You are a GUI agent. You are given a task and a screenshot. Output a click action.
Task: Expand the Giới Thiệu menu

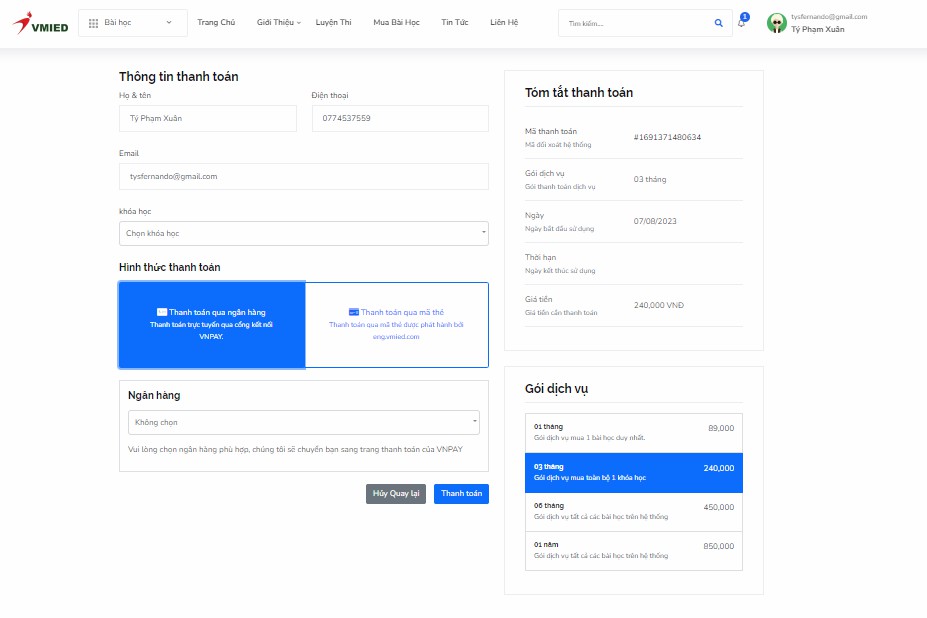(x=278, y=22)
